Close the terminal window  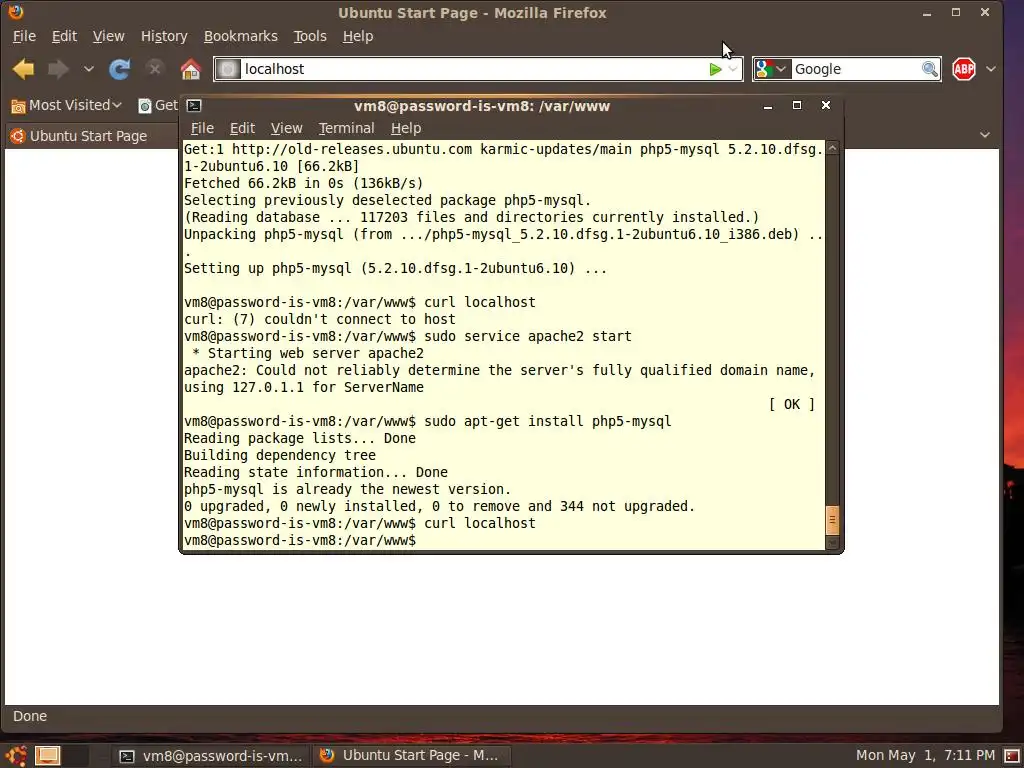tap(826, 105)
